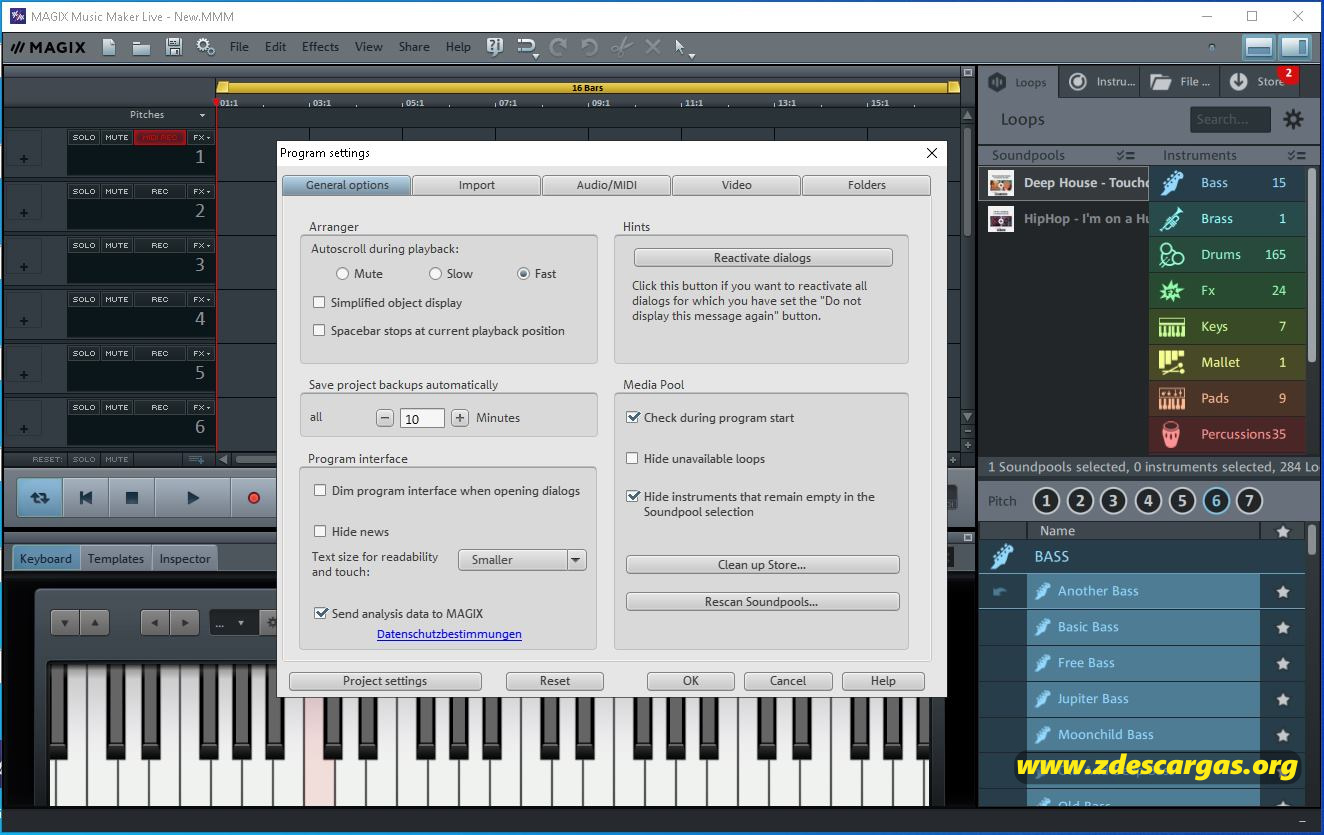Click the Loops search field
The height and width of the screenshot is (835, 1324).
(x=1231, y=120)
